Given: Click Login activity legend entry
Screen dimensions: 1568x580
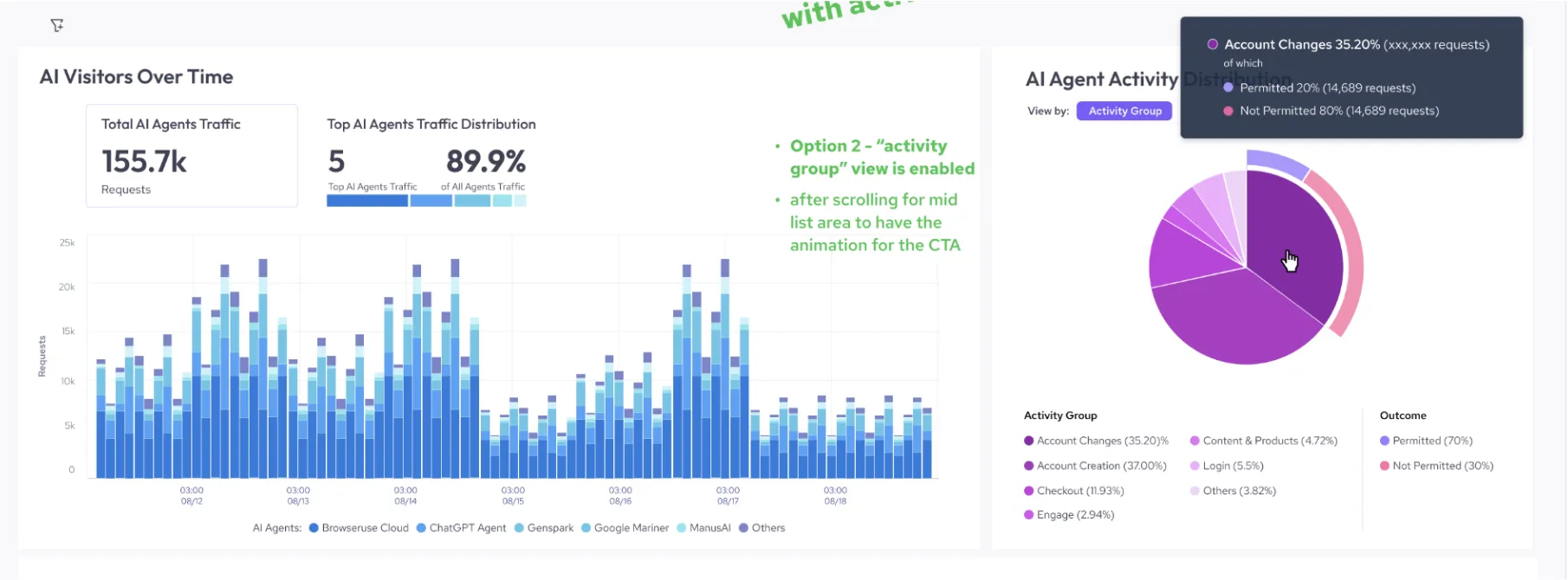Looking at the screenshot, I should [1227, 466].
